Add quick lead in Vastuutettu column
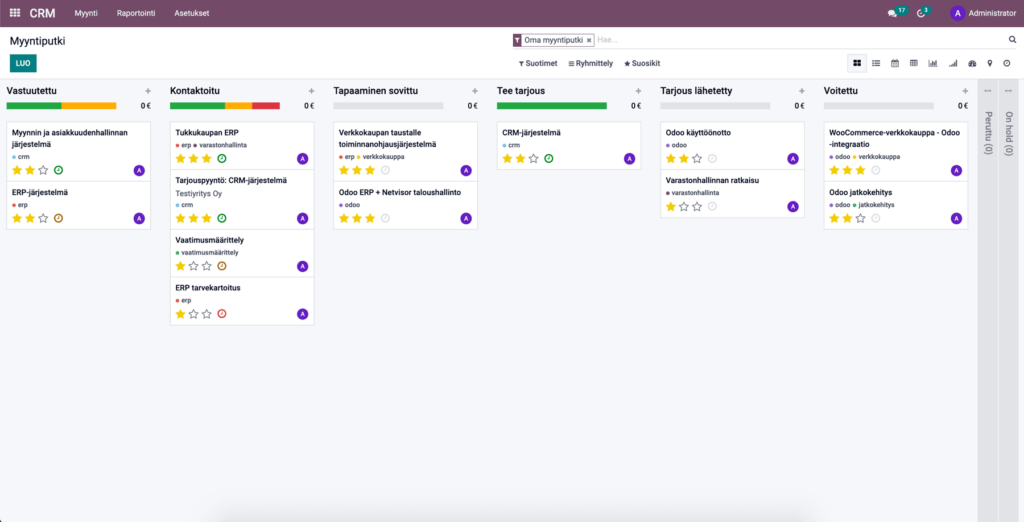The height and width of the screenshot is (522, 1024). [x=147, y=91]
